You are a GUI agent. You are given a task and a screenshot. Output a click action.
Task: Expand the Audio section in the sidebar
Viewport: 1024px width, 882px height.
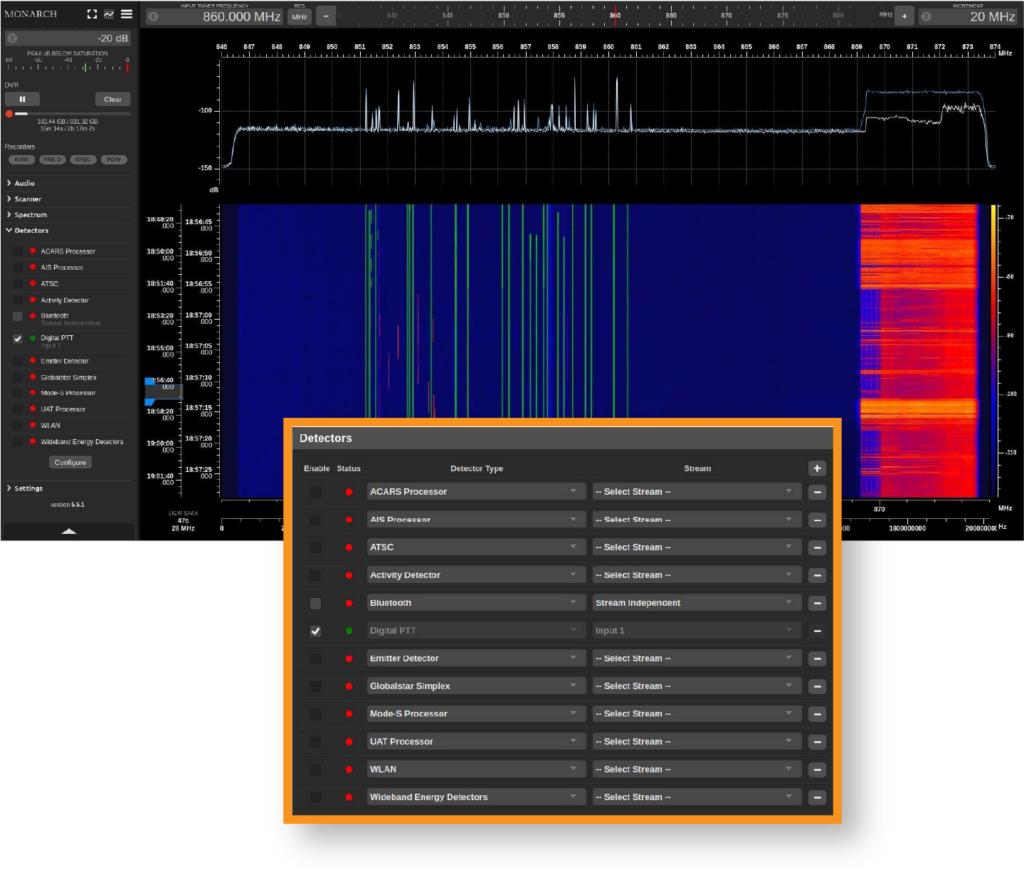(x=25, y=183)
